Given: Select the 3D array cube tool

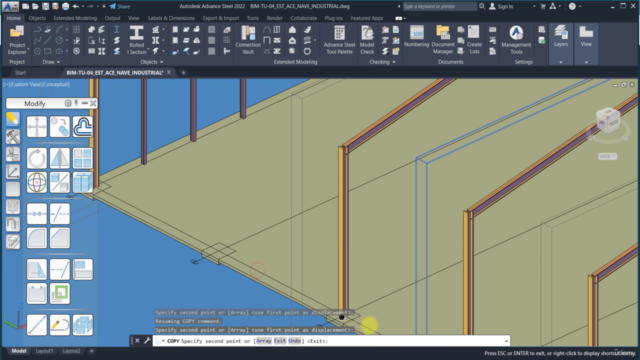Looking at the screenshot, I should coord(83,182).
